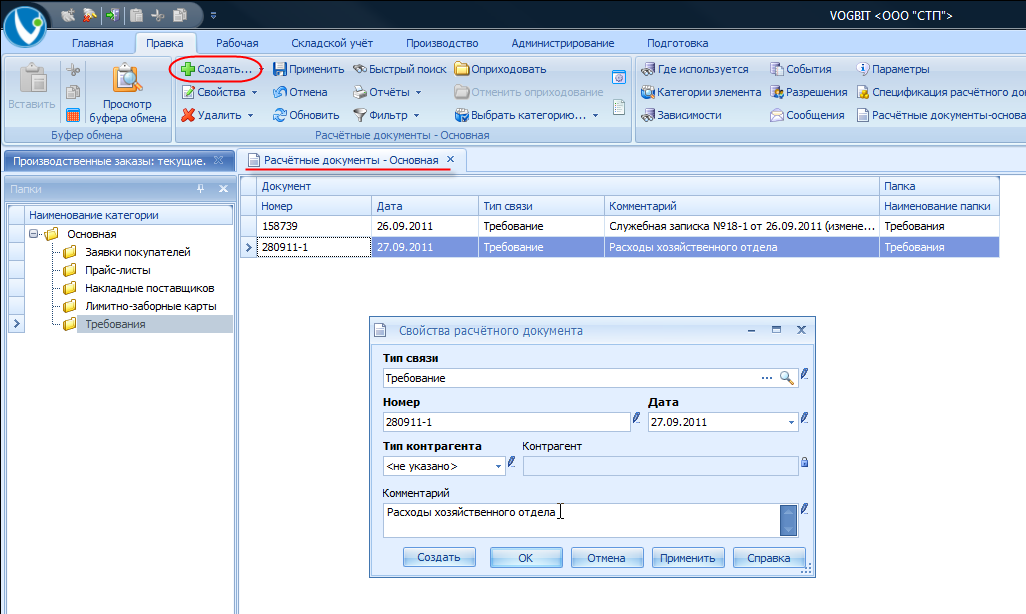Select the table cell with number 158739
This screenshot has width=1026, height=614.
[x=314, y=226]
